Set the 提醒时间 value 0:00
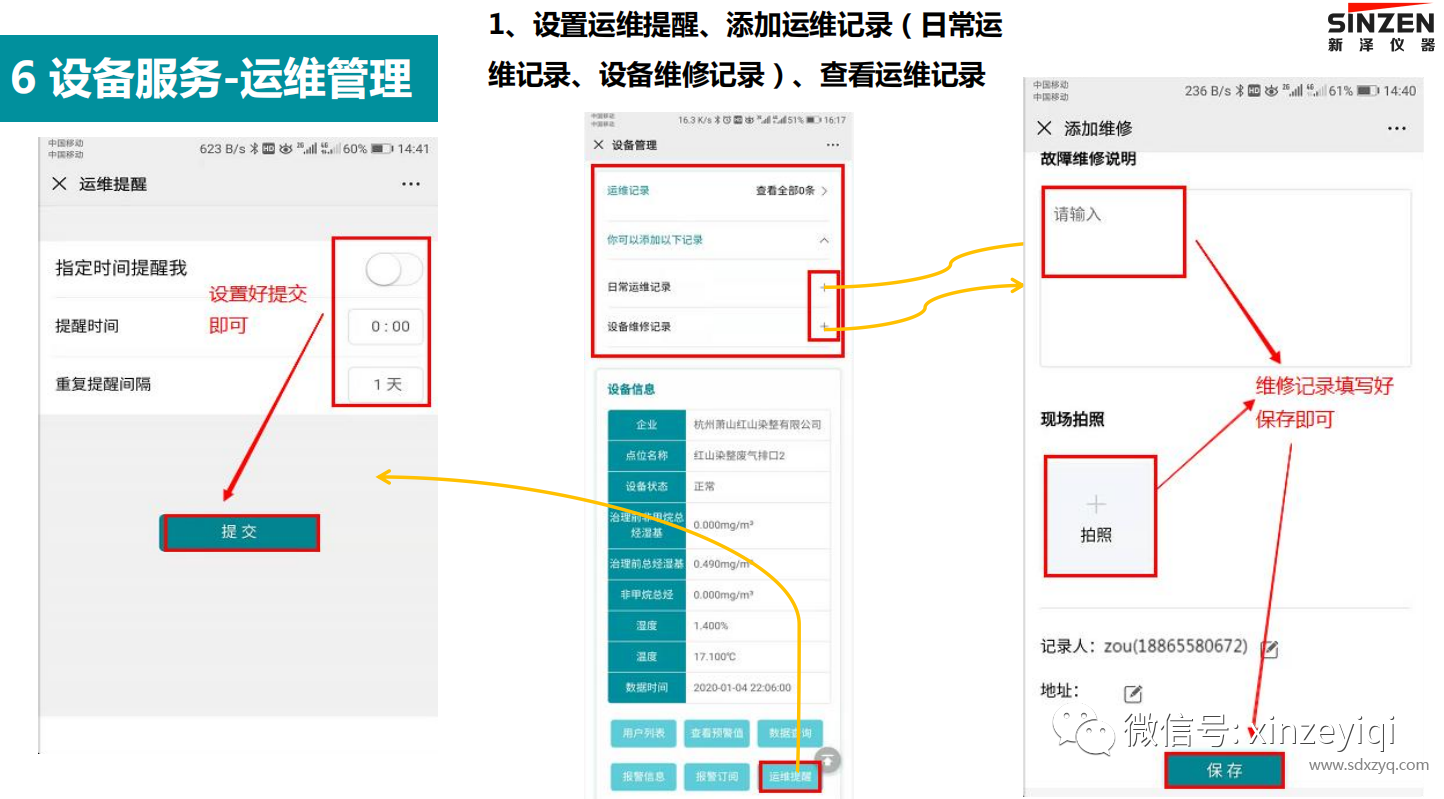1444x799 pixels. [x=386, y=327]
